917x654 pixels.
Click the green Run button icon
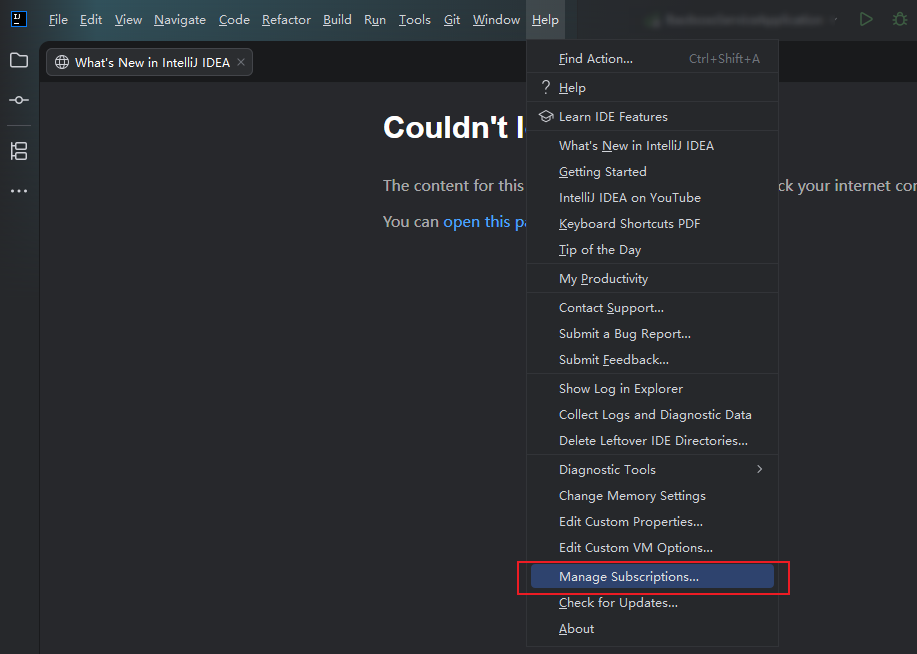tap(866, 19)
